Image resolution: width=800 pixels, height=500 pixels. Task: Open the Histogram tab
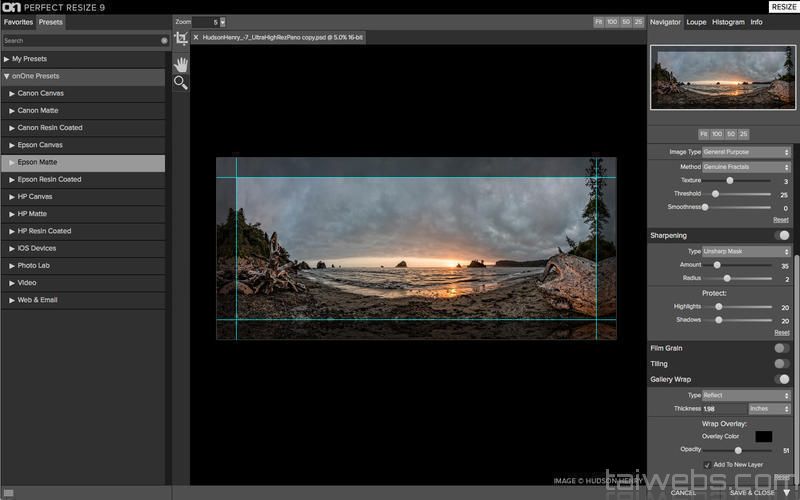(x=728, y=21)
